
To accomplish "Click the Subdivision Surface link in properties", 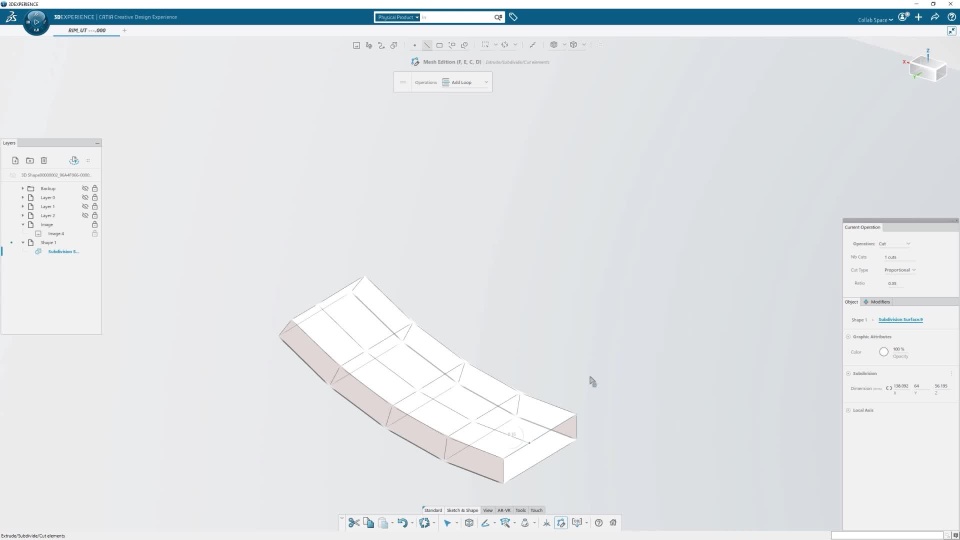I will (x=901, y=320).
